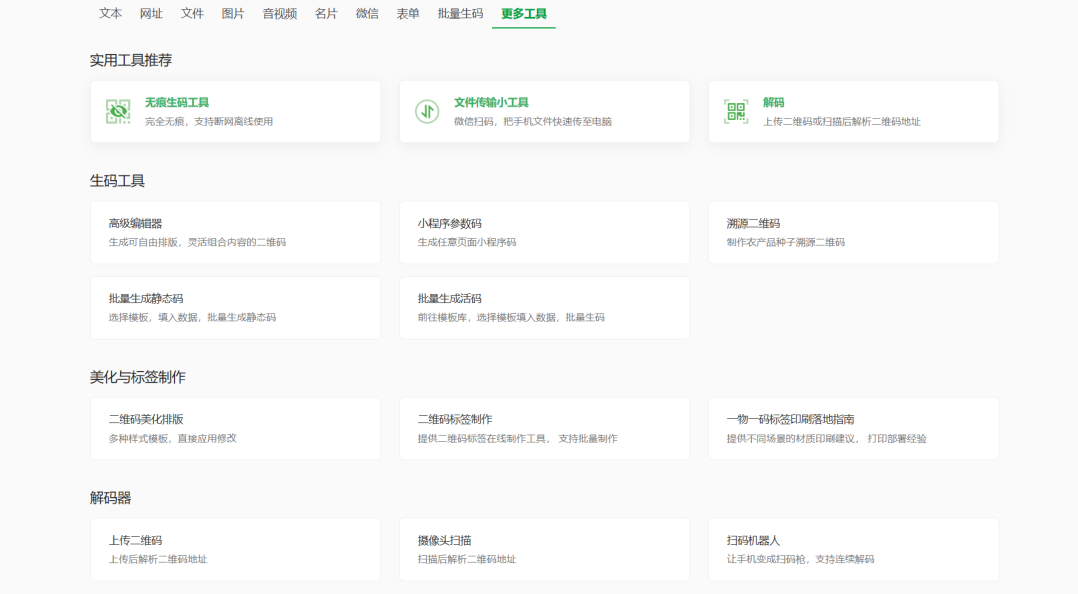Viewport: 1078px width, 594px height.
Task: Switch to the 文本 tab
Action: click(x=111, y=14)
